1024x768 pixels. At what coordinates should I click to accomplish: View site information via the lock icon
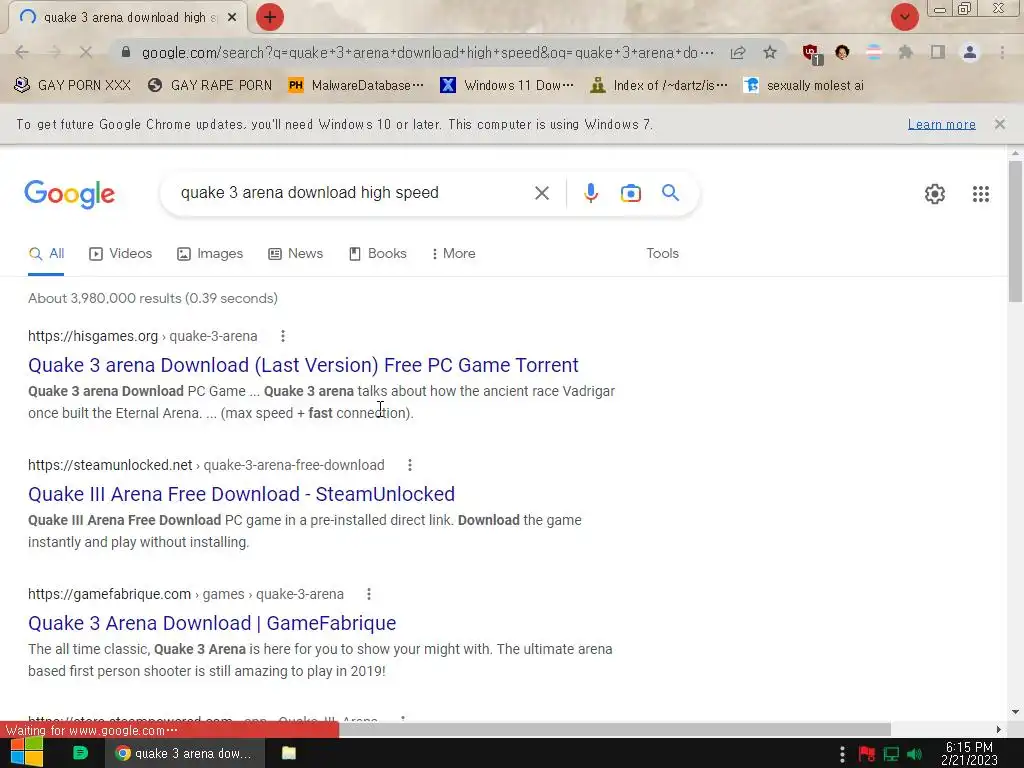(126, 52)
